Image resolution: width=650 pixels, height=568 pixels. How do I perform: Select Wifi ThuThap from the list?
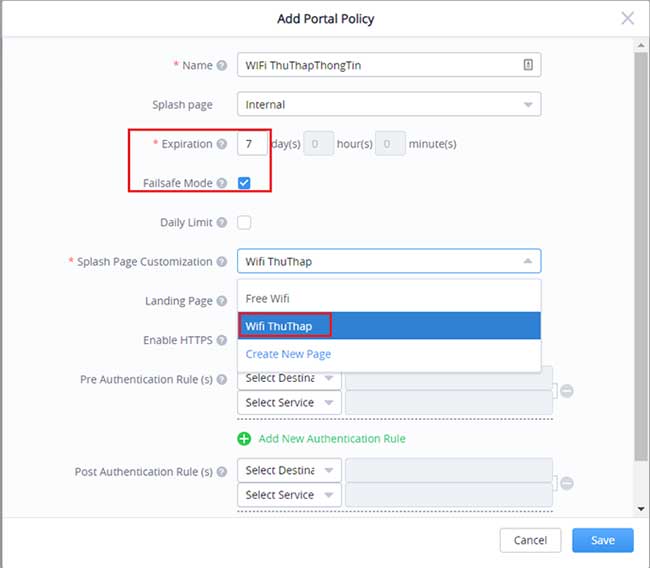pos(279,326)
